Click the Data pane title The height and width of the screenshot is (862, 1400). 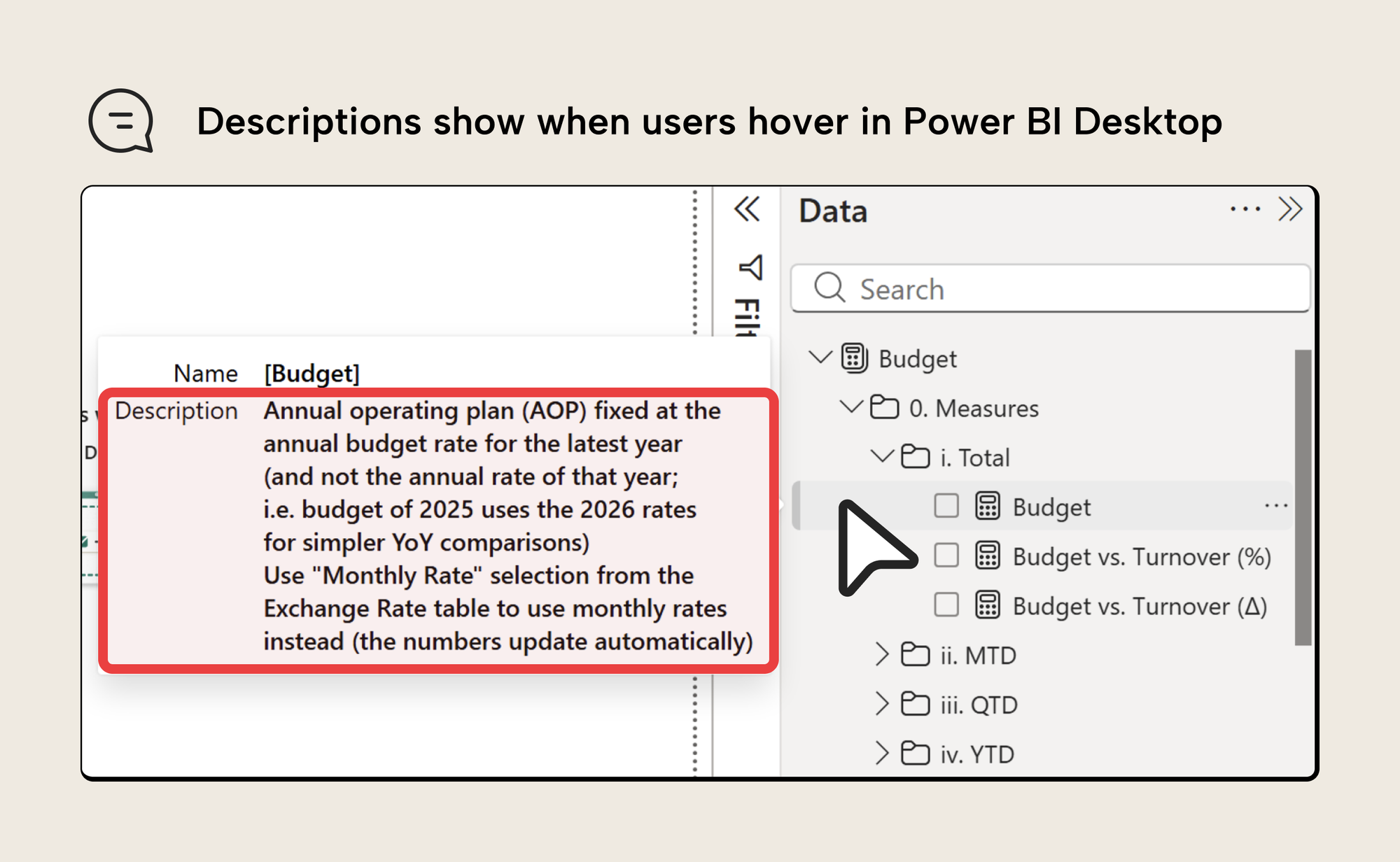tap(833, 211)
